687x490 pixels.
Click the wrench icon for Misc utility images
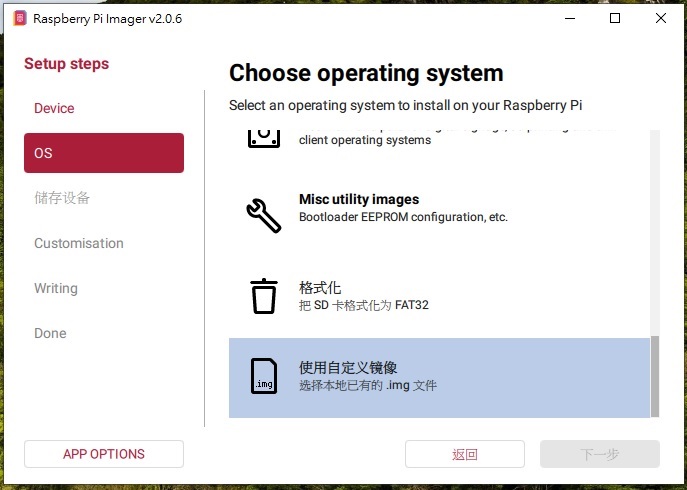(263, 215)
